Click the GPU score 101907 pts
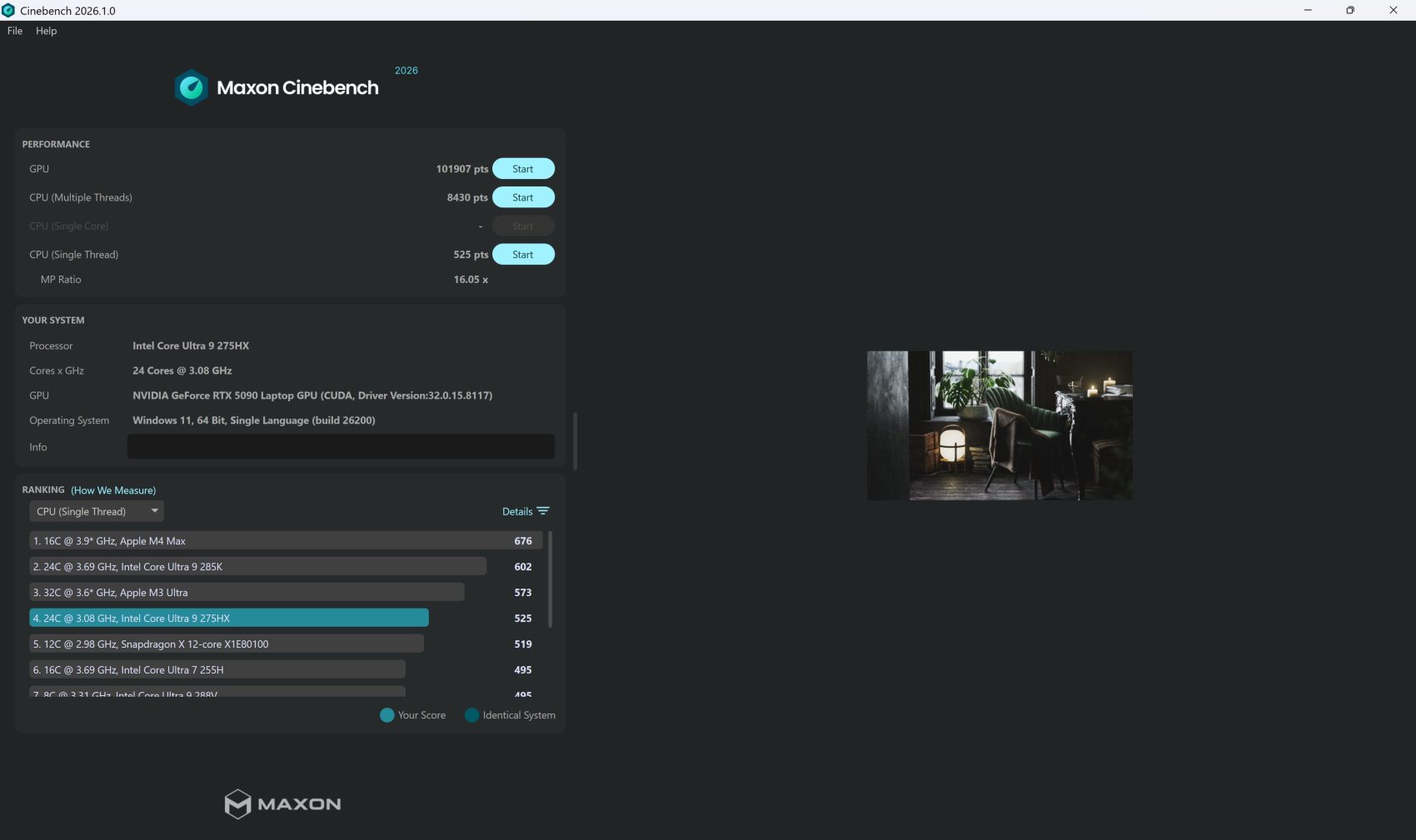Image resolution: width=1416 pixels, height=840 pixels. click(x=462, y=169)
